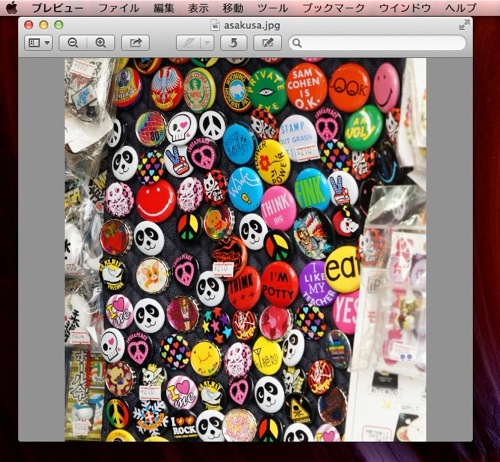This screenshot has height=462, width=500.
Task: Zoom the window with the green button
Action: (x=59, y=25)
